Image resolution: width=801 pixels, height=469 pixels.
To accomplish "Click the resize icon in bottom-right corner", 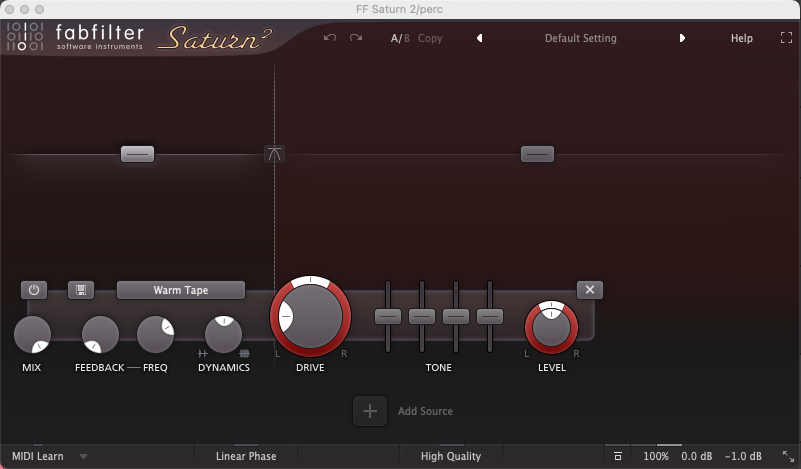I will tap(787, 456).
